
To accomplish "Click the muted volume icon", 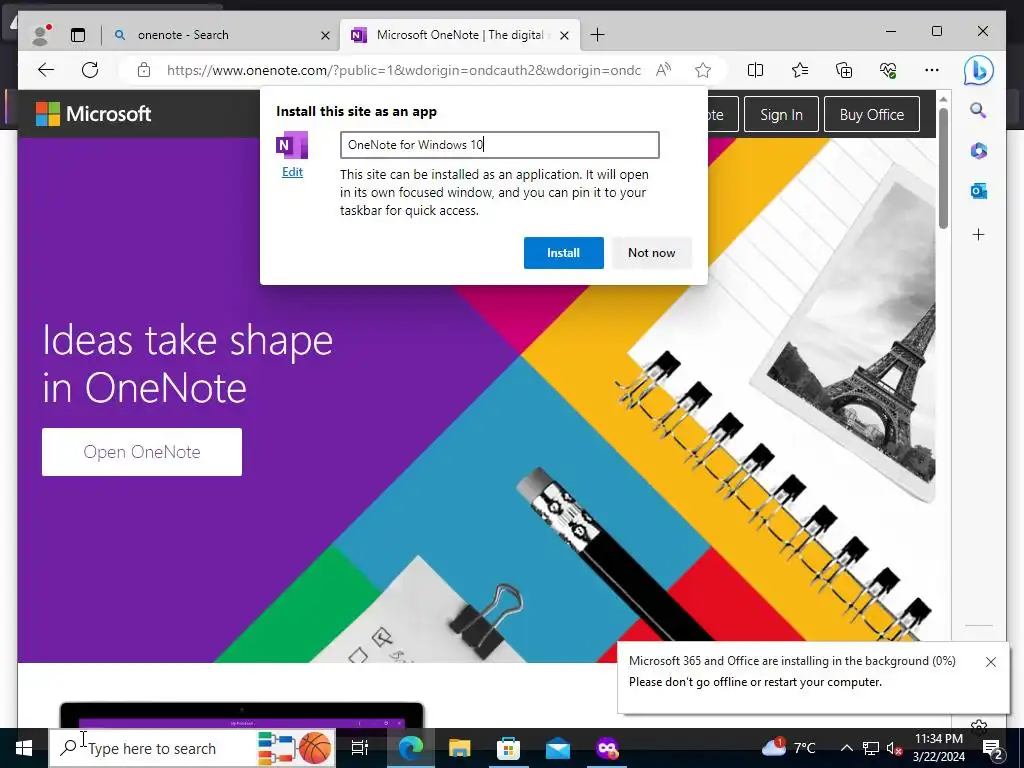I will point(895,748).
